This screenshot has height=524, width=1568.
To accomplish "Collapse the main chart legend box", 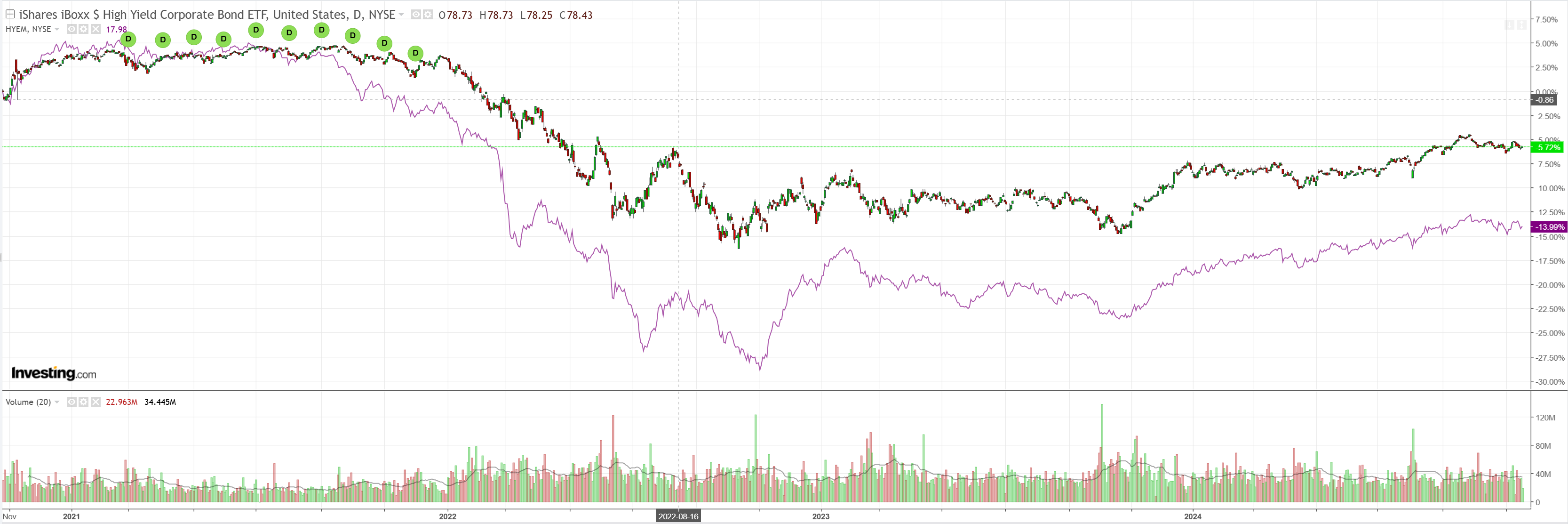I will (10, 14).
